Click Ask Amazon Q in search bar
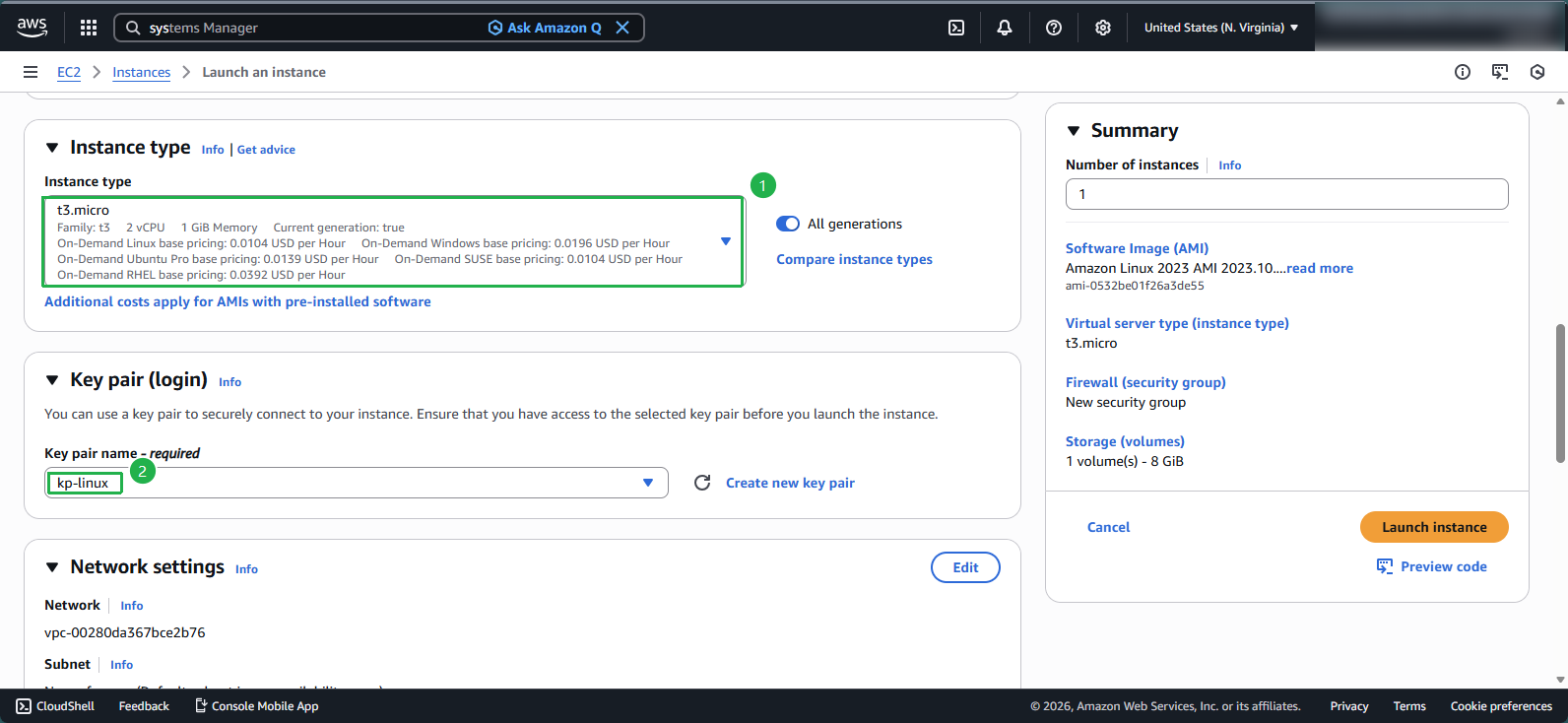 click(x=545, y=28)
